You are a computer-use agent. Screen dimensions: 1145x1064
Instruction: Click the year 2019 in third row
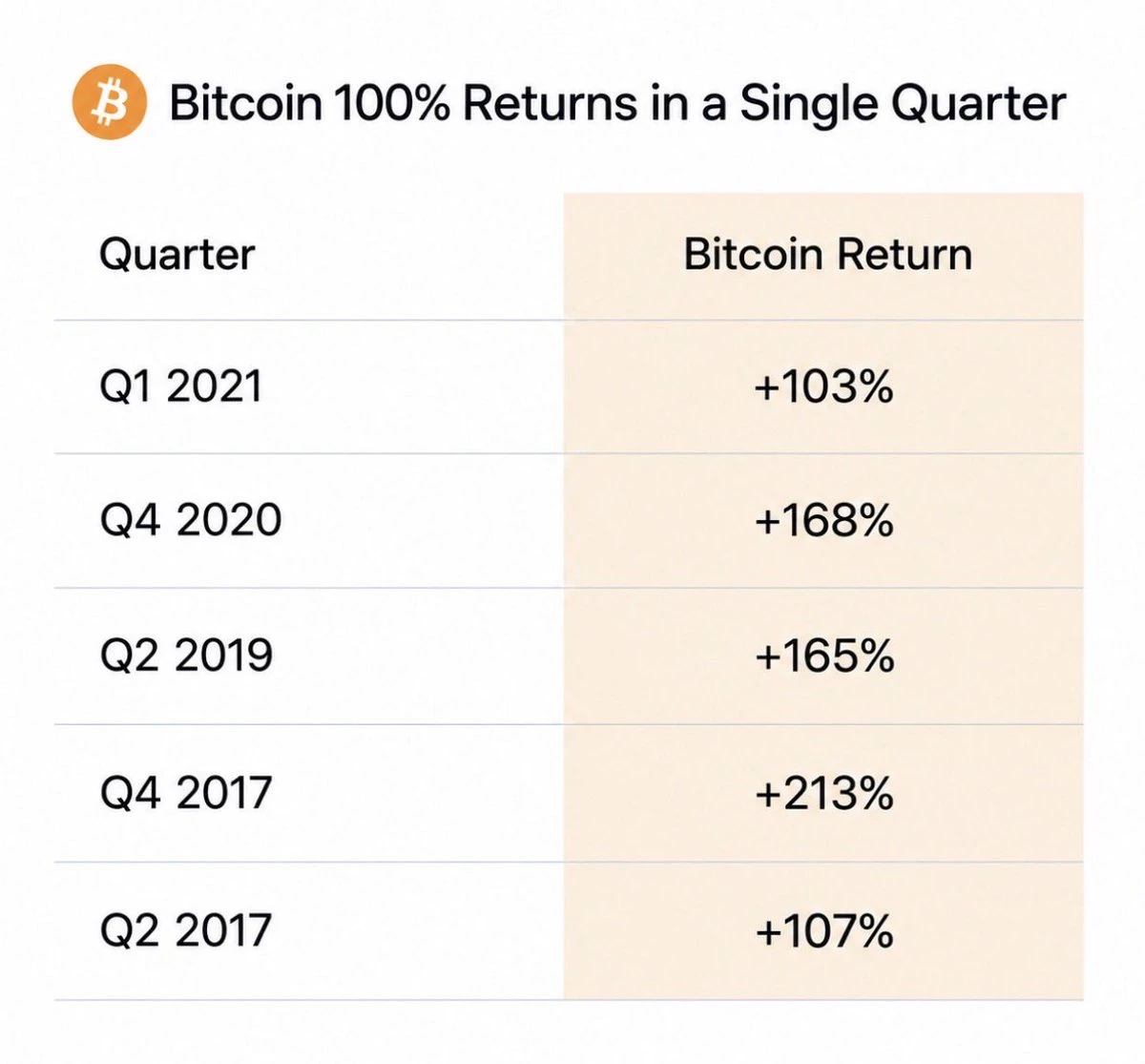click(x=224, y=656)
